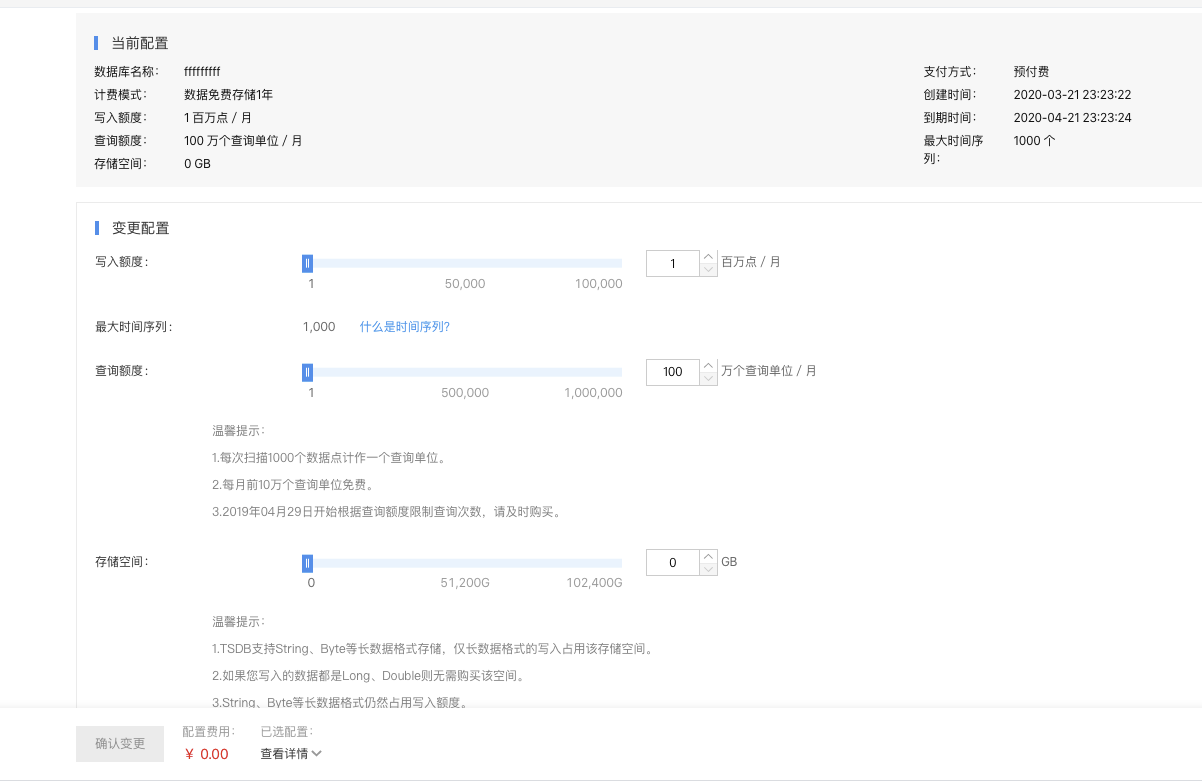Click the write quota slider handle

coord(308,263)
